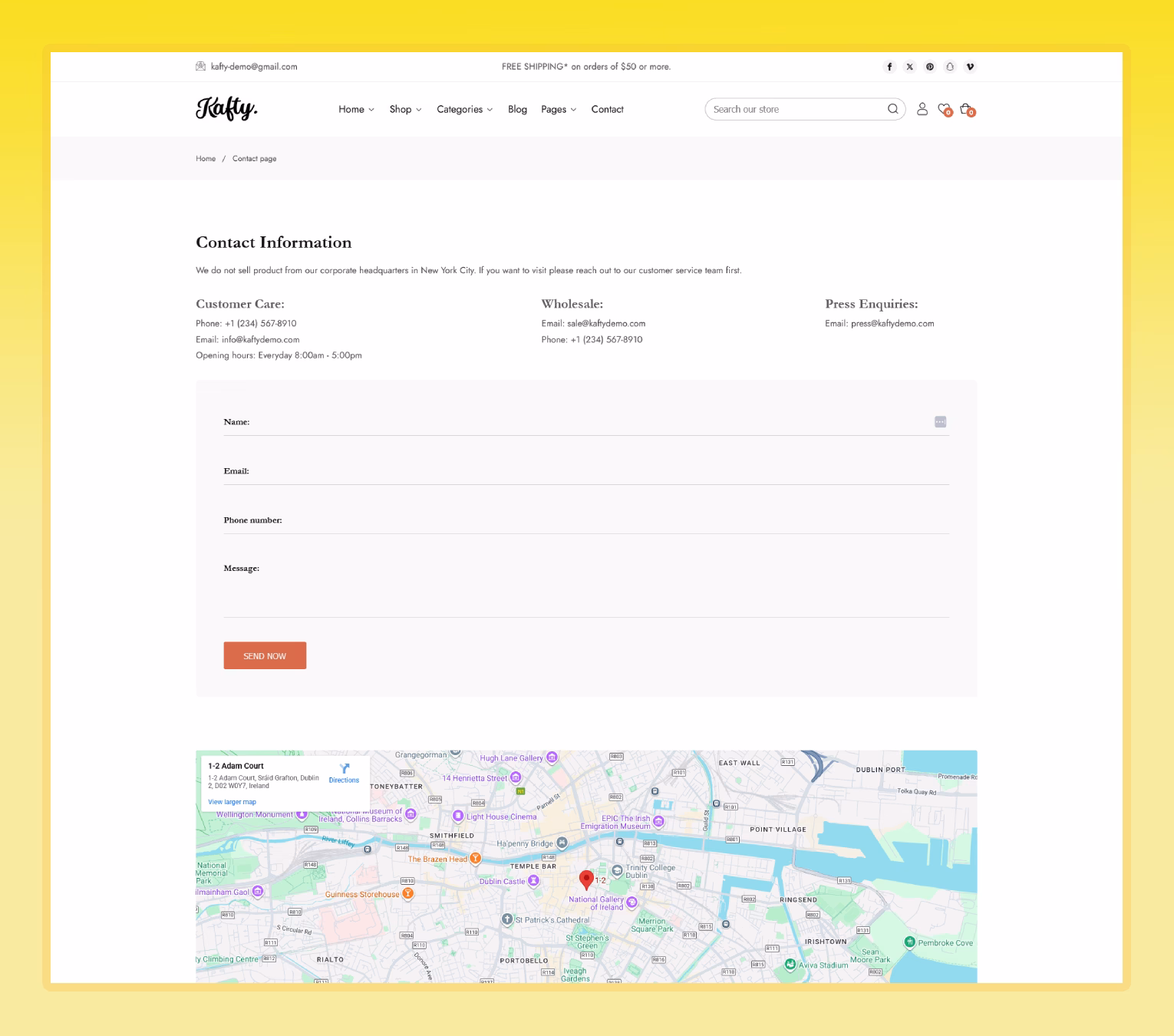Image resolution: width=1174 pixels, height=1036 pixels.
Task: Expand the Home navigation dropdown
Action: click(x=357, y=110)
